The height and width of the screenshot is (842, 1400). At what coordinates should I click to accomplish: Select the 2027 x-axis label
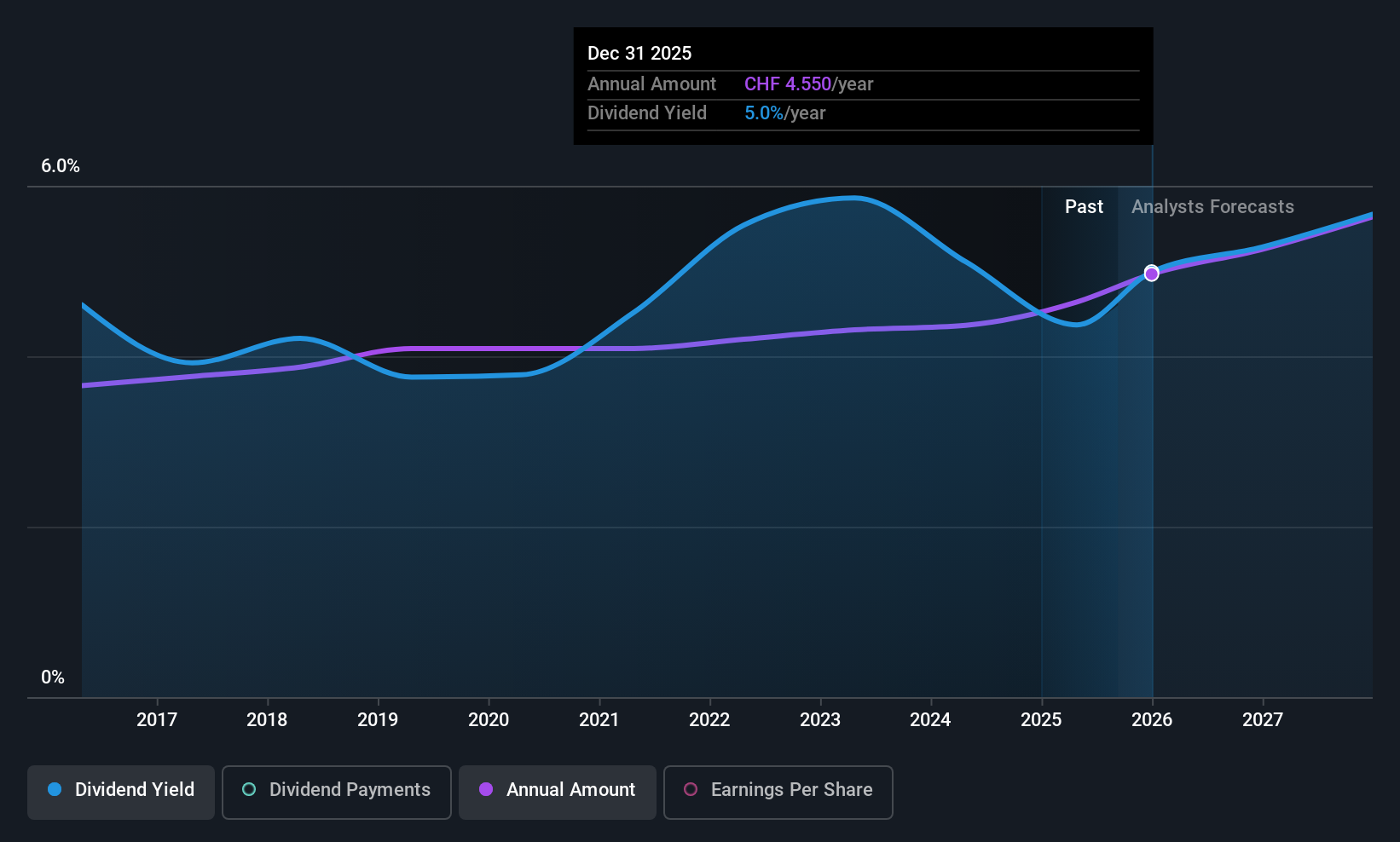click(x=1263, y=719)
